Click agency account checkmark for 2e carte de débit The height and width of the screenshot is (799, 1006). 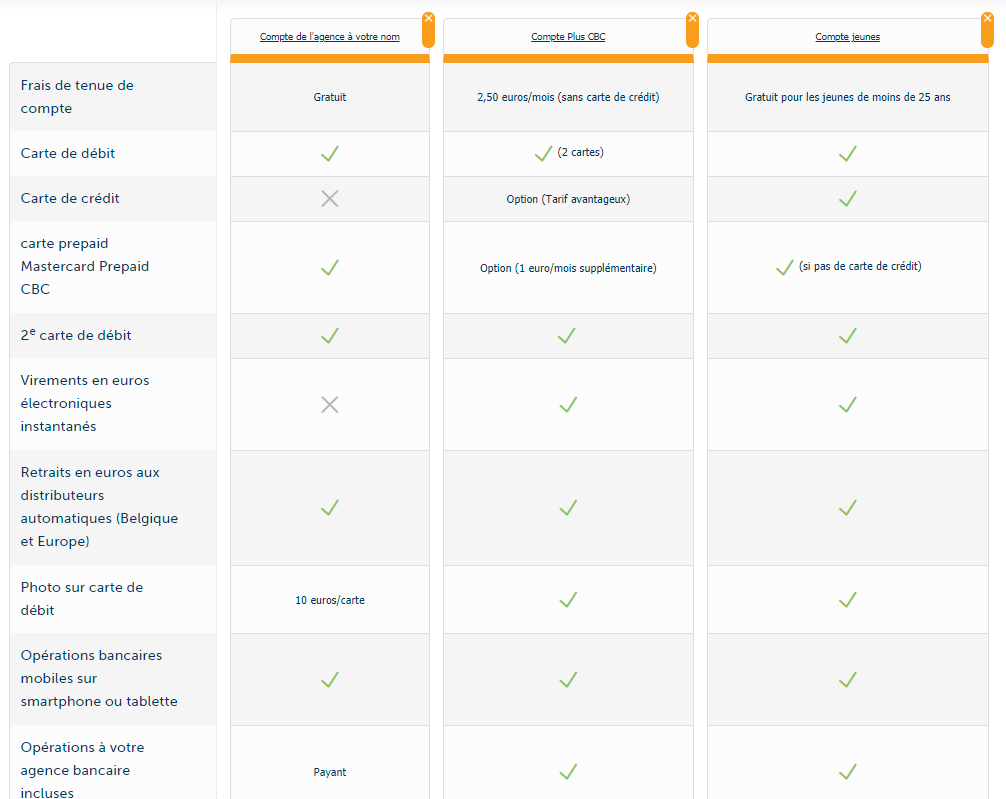coord(330,336)
